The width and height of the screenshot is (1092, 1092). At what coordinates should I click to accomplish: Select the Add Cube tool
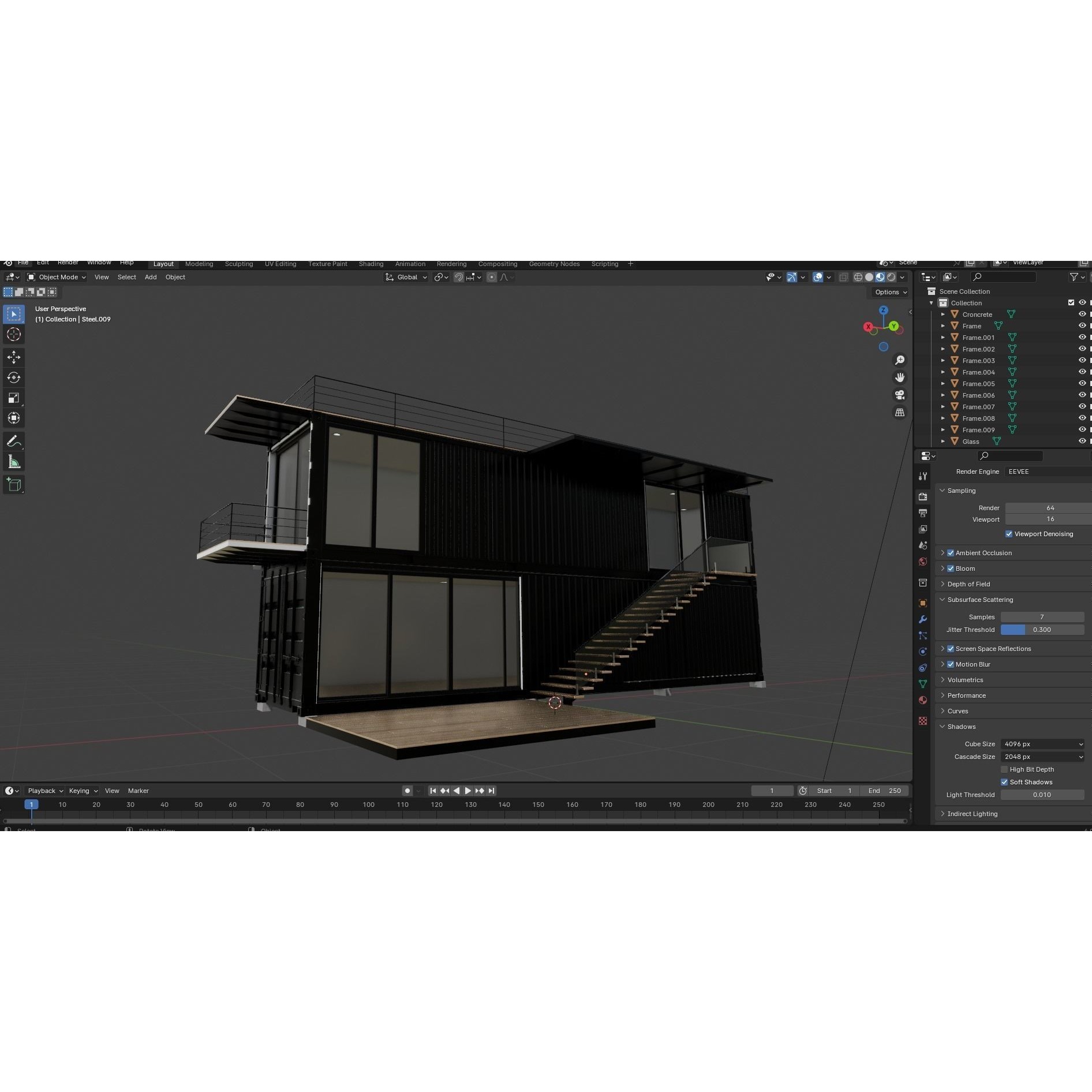pos(14,484)
